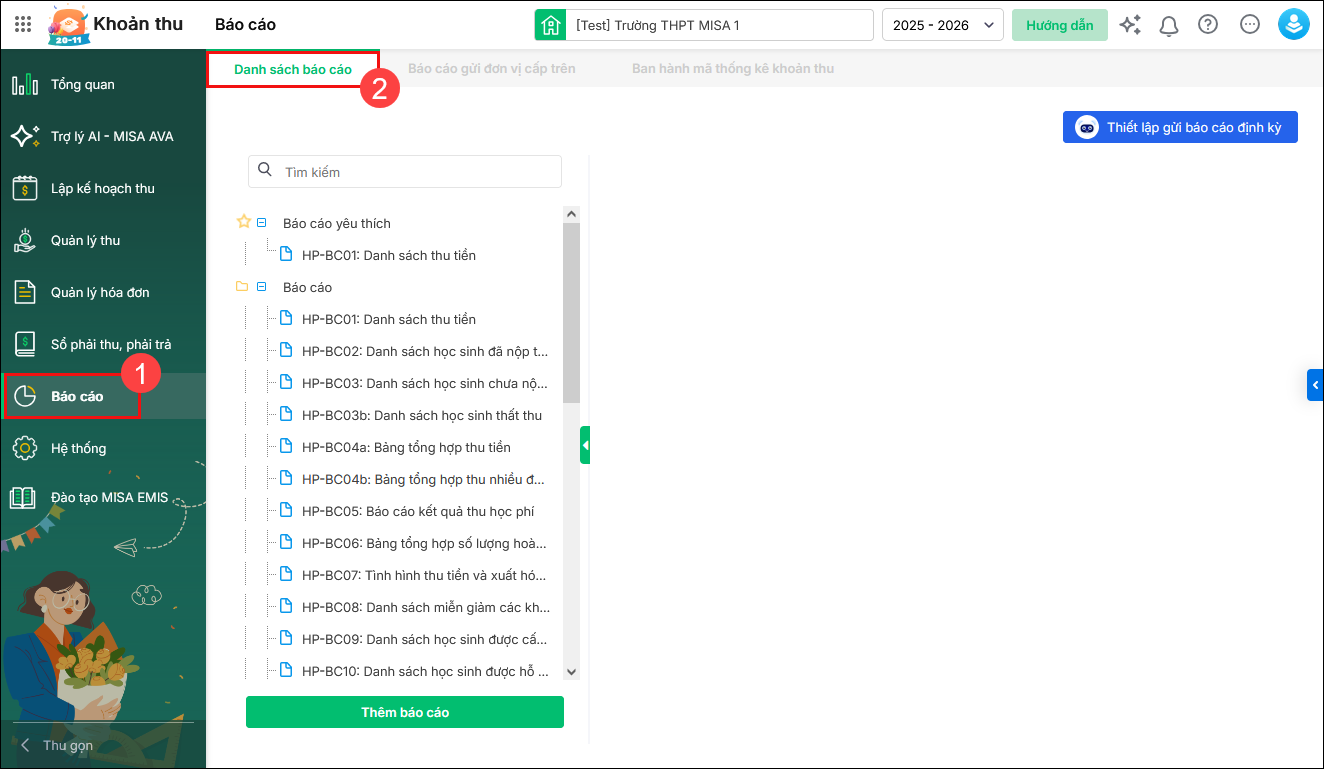Click the report list scrollbar up arrow
1324x769 pixels.
tap(571, 214)
